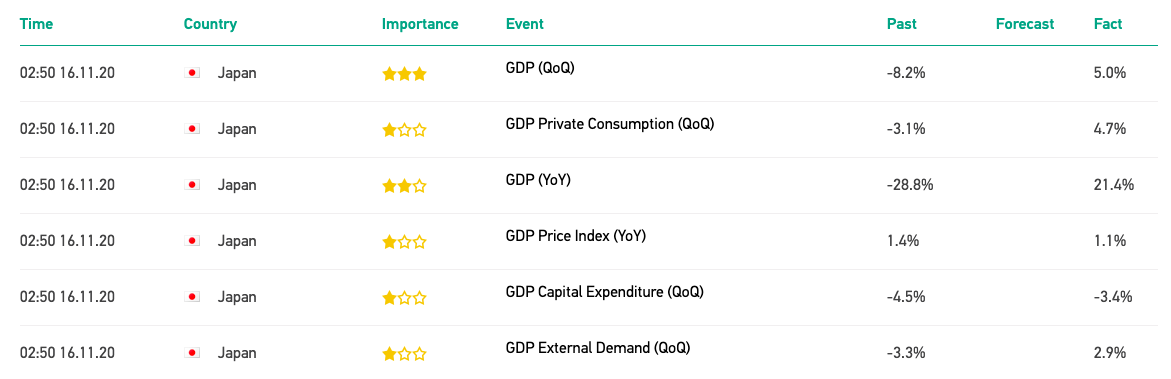Click the three-star importance rating for GDP (QoQ)
This screenshot has height=379, width=1171.
[x=404, y=74]
